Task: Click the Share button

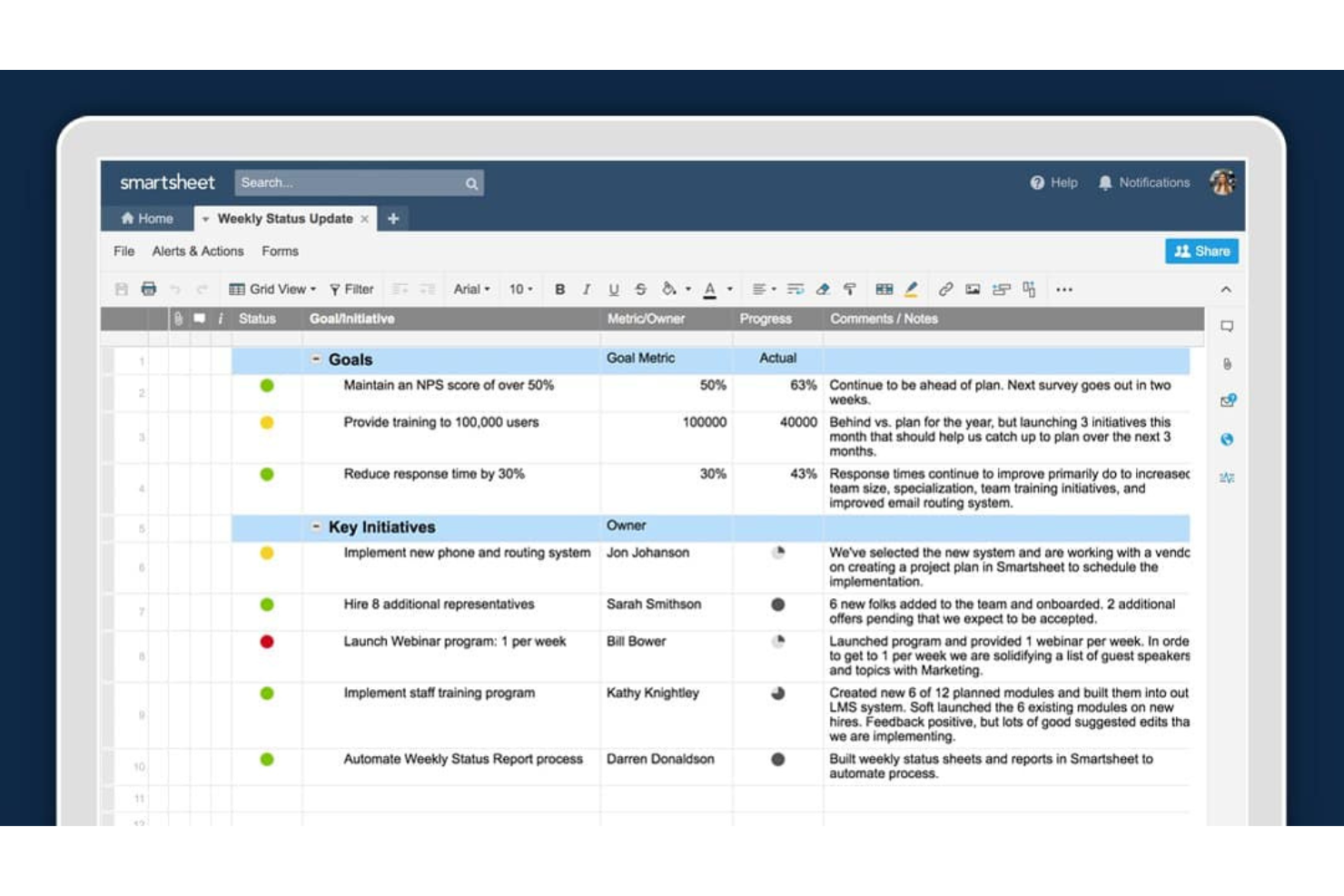Action: 1201,251
